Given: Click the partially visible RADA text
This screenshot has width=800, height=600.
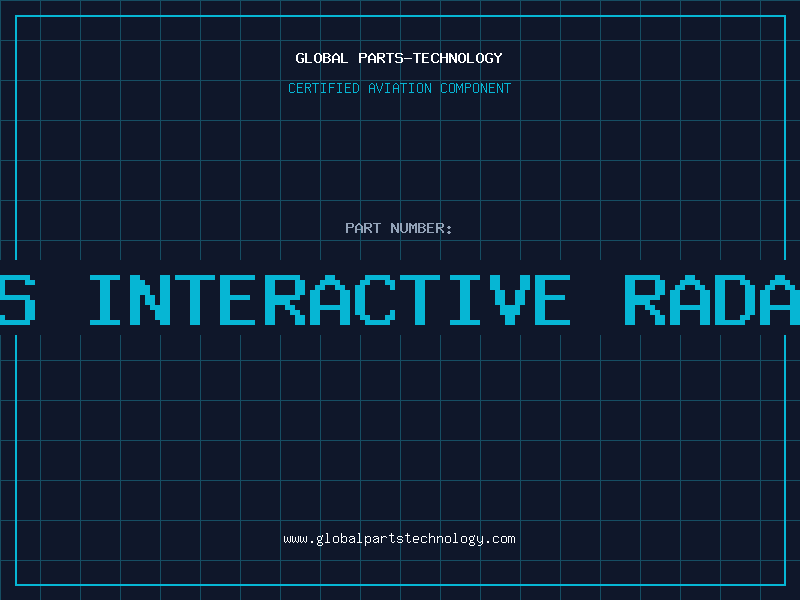Looking at the screenshot, I should (712, 298).
